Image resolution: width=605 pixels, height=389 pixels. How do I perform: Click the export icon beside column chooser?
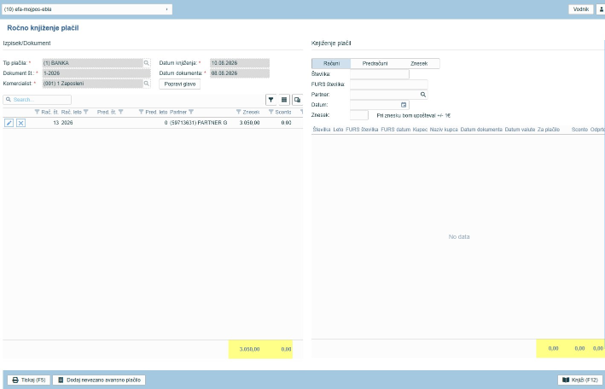pos(297,100)
